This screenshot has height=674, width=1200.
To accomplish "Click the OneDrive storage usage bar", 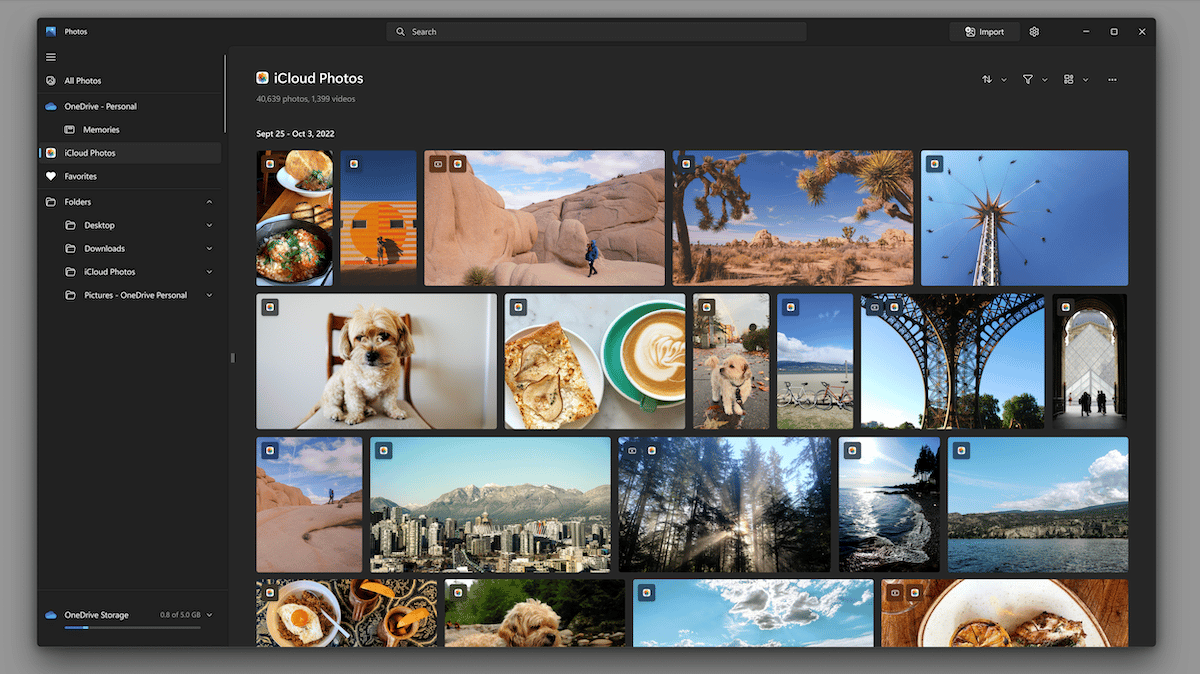I will [132, 628].
